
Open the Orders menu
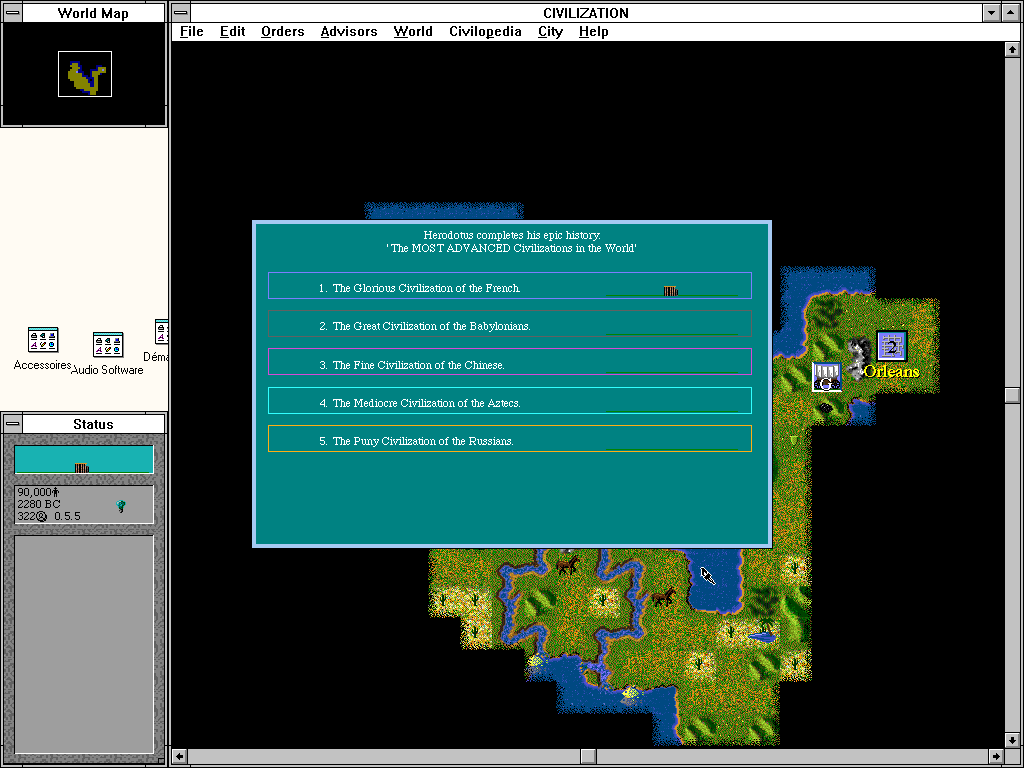(x=282, y=31)
